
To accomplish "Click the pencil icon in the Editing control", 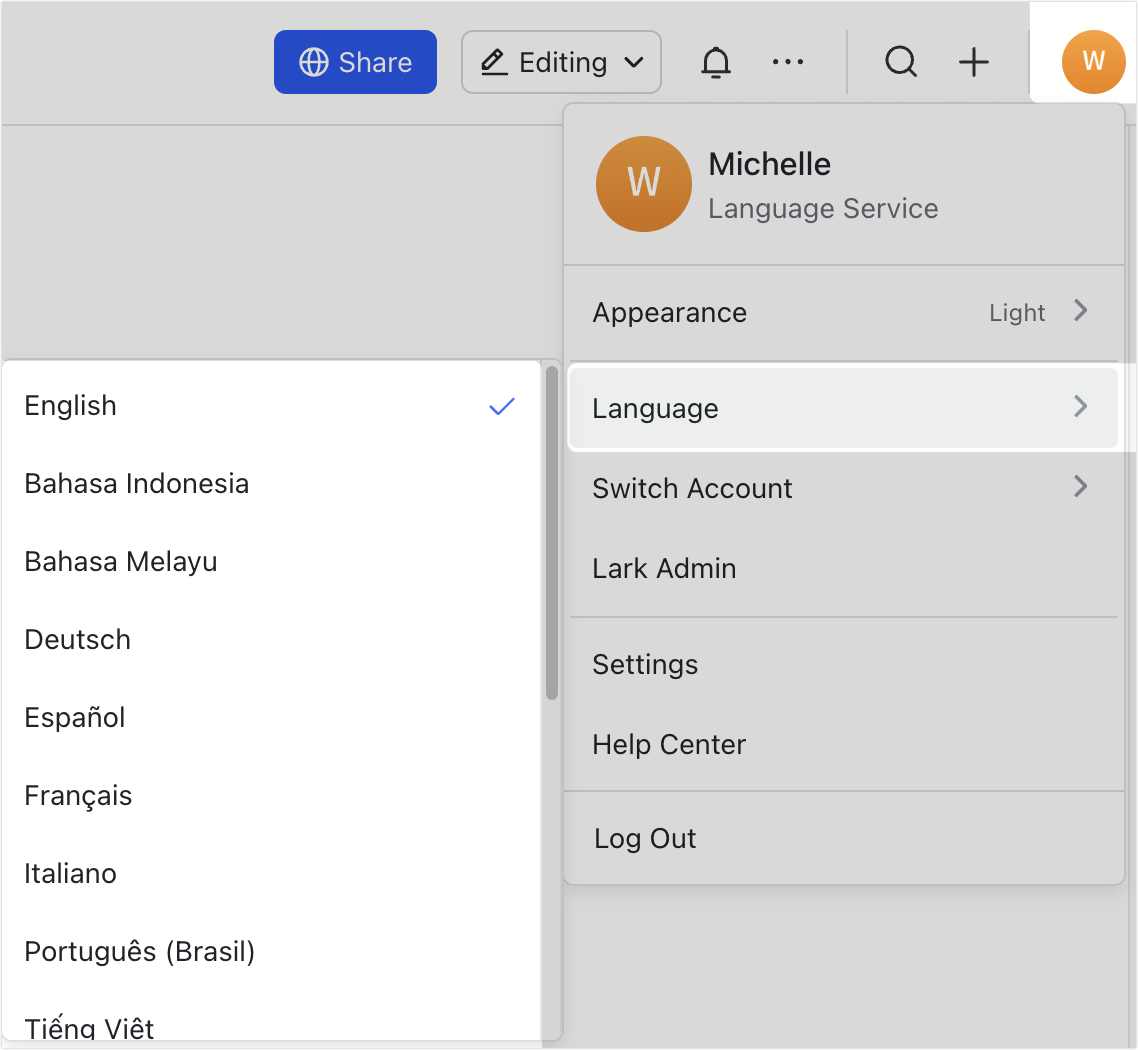I will [492, 62].
